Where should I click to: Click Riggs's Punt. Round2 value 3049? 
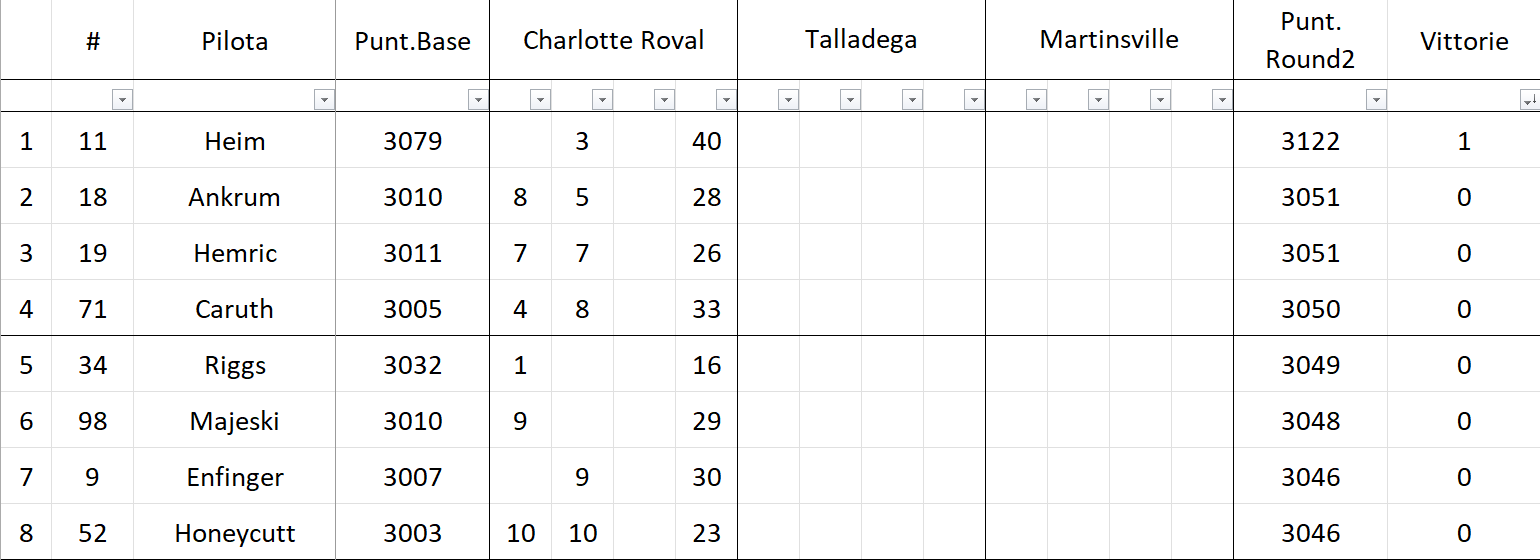(x=1310, y=365)
